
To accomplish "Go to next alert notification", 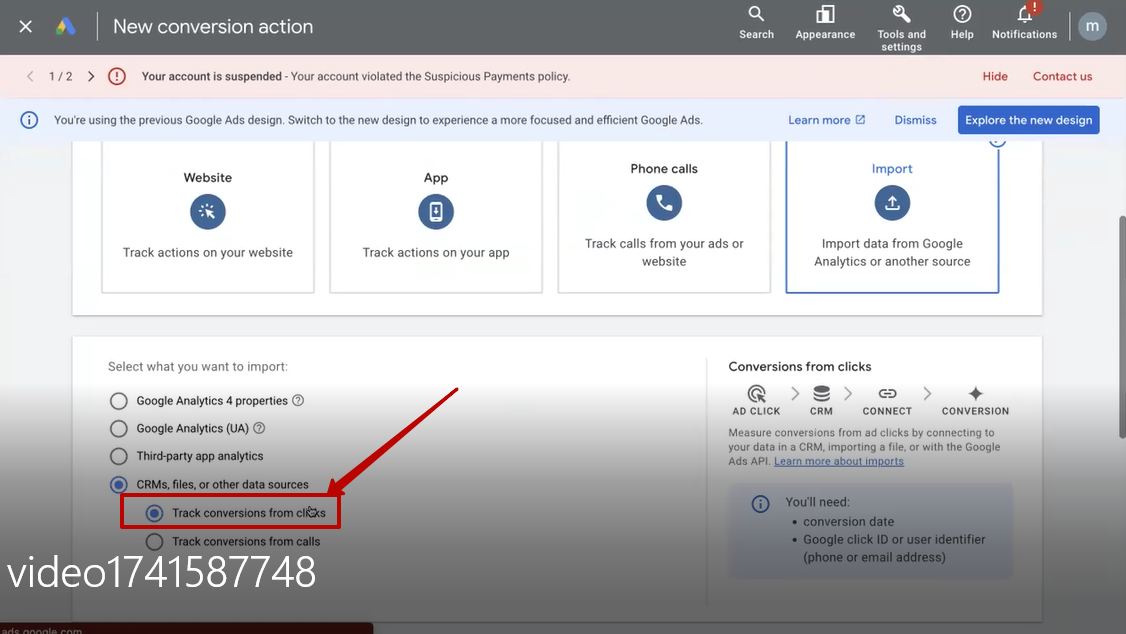I will pos(90,76).
